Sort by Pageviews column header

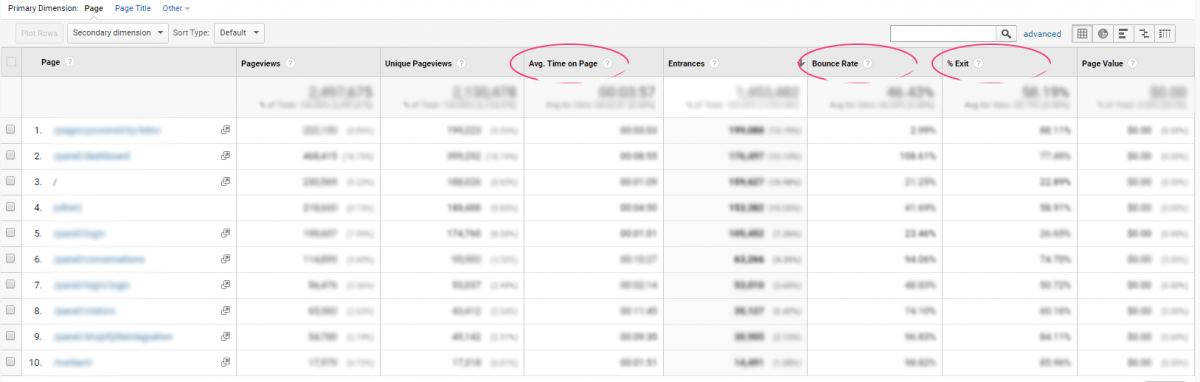261,63
